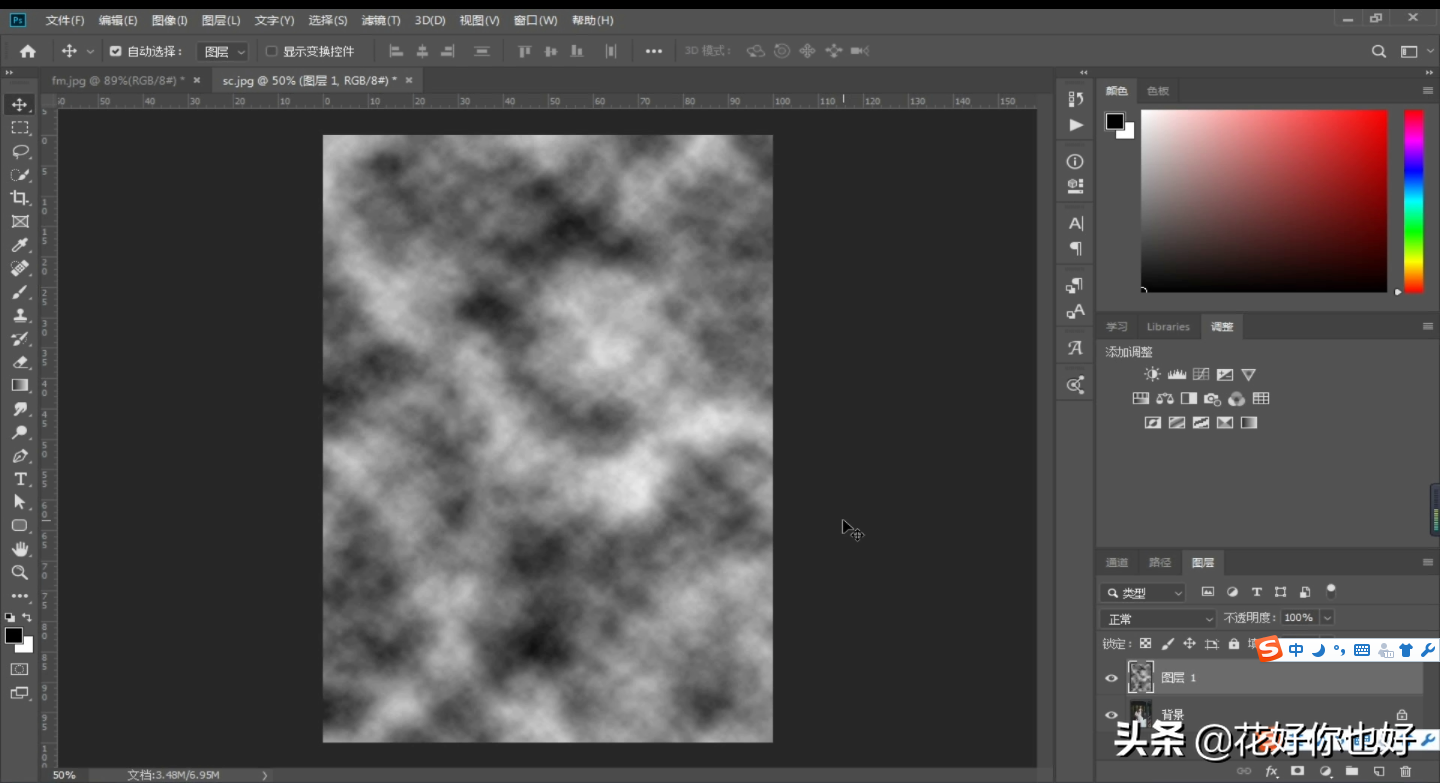Select the Brush tool

[x=20, y=292]
